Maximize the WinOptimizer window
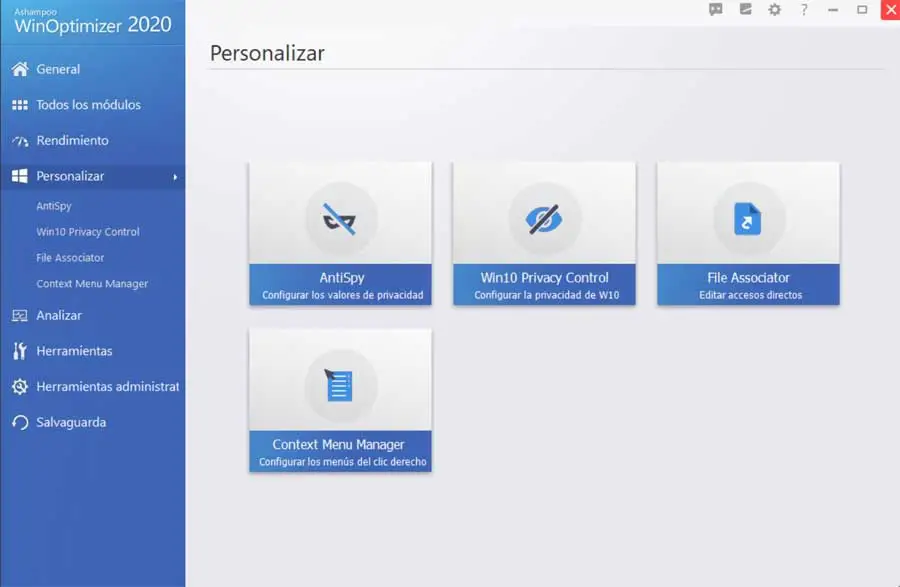Viewport: 900px width, 587px height. 862,9
